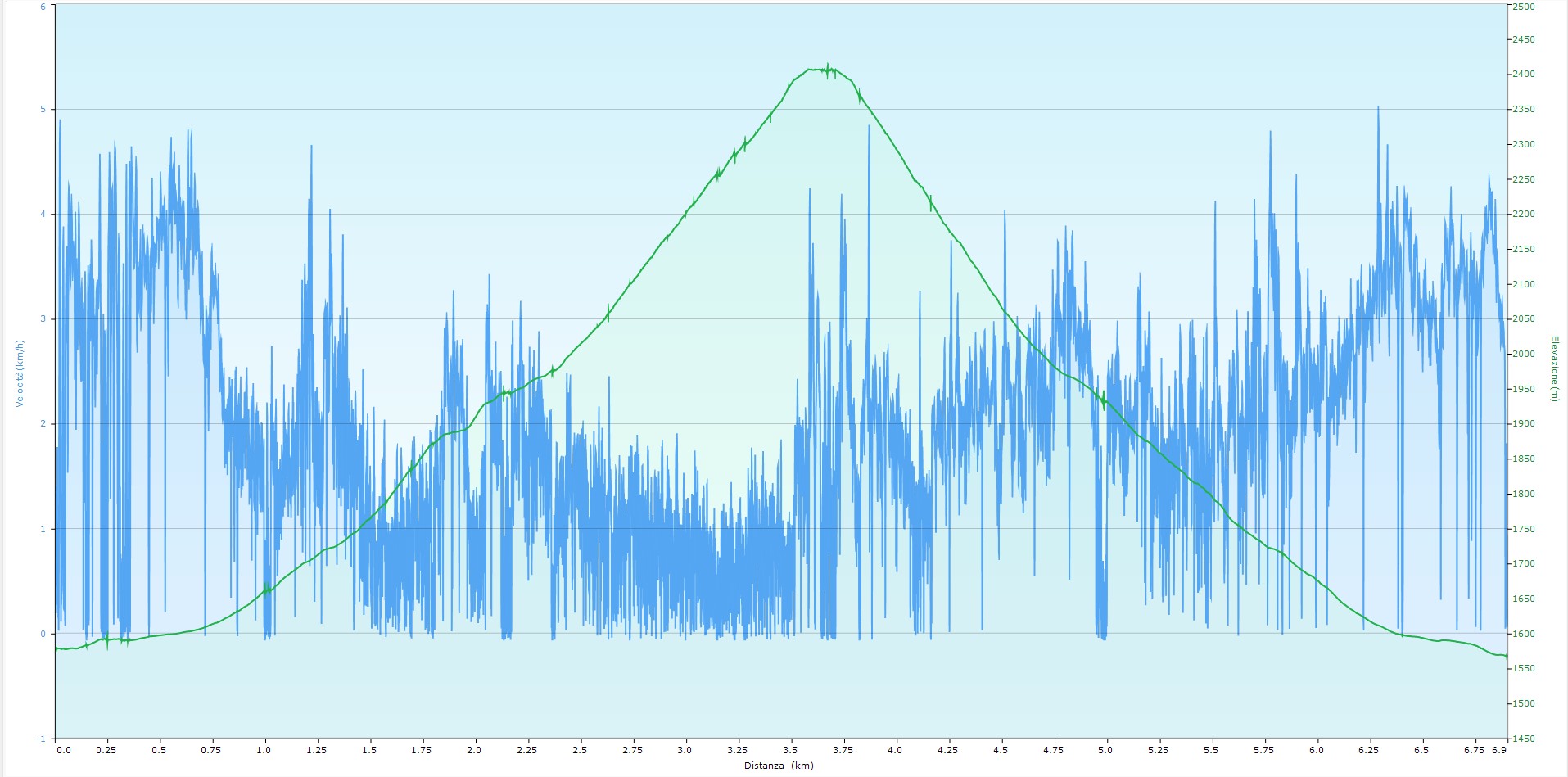Click the 2000 elevation axis label
The width and height of the screenshot is (1568, 777).
tap(1524, 355)
